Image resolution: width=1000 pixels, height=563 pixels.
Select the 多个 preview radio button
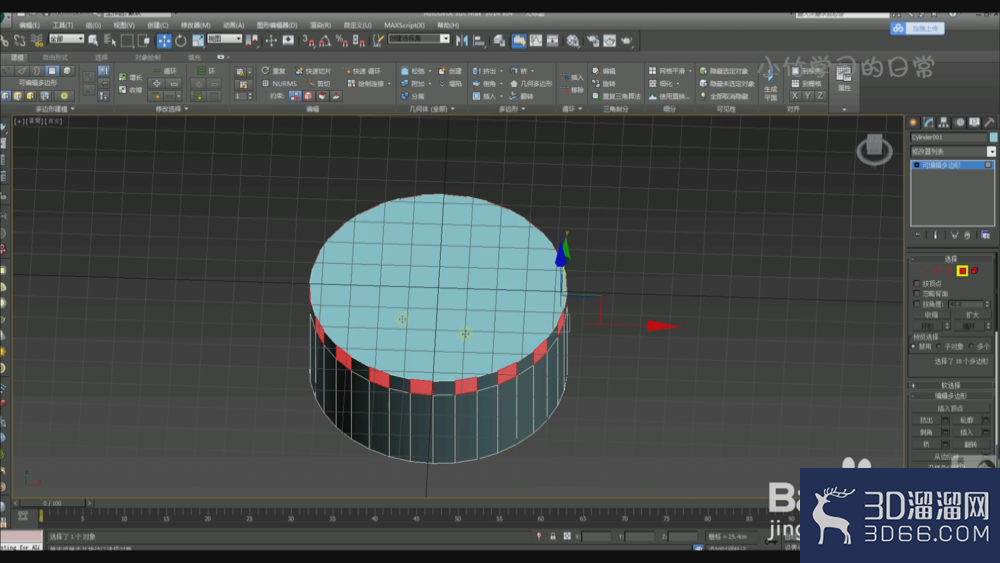971,346
